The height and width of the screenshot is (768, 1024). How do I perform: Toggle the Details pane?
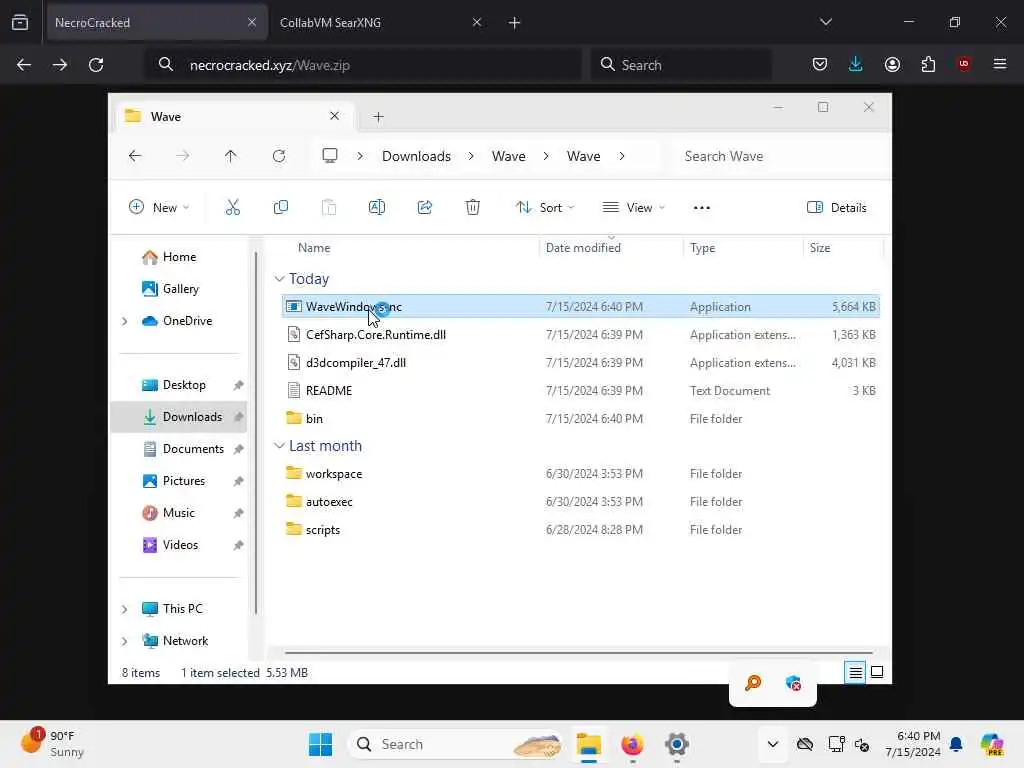click(x=837, y=208)
